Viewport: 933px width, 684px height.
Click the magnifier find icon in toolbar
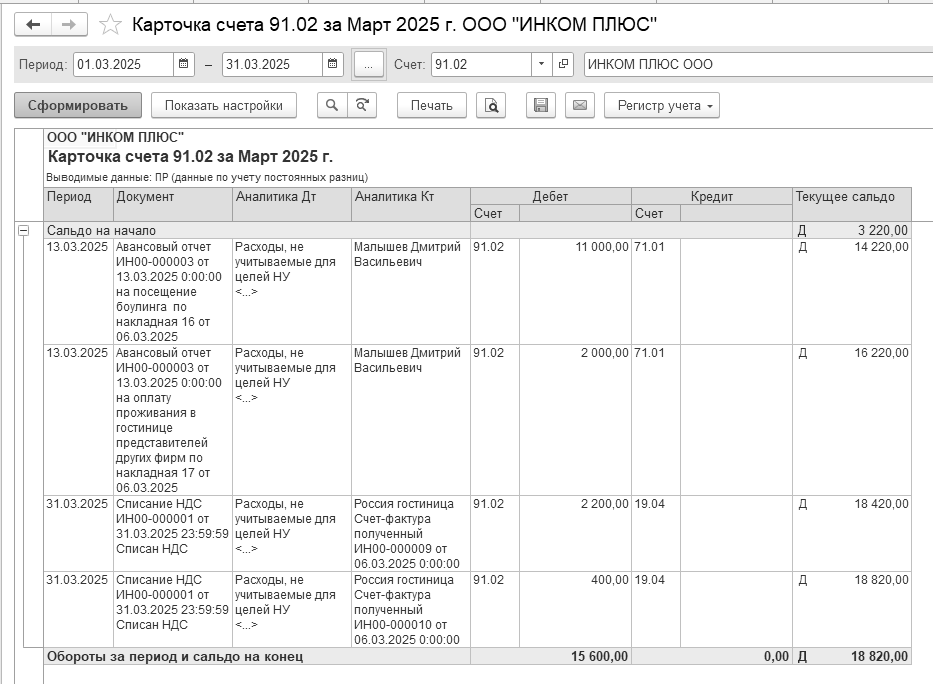[332, 105]
